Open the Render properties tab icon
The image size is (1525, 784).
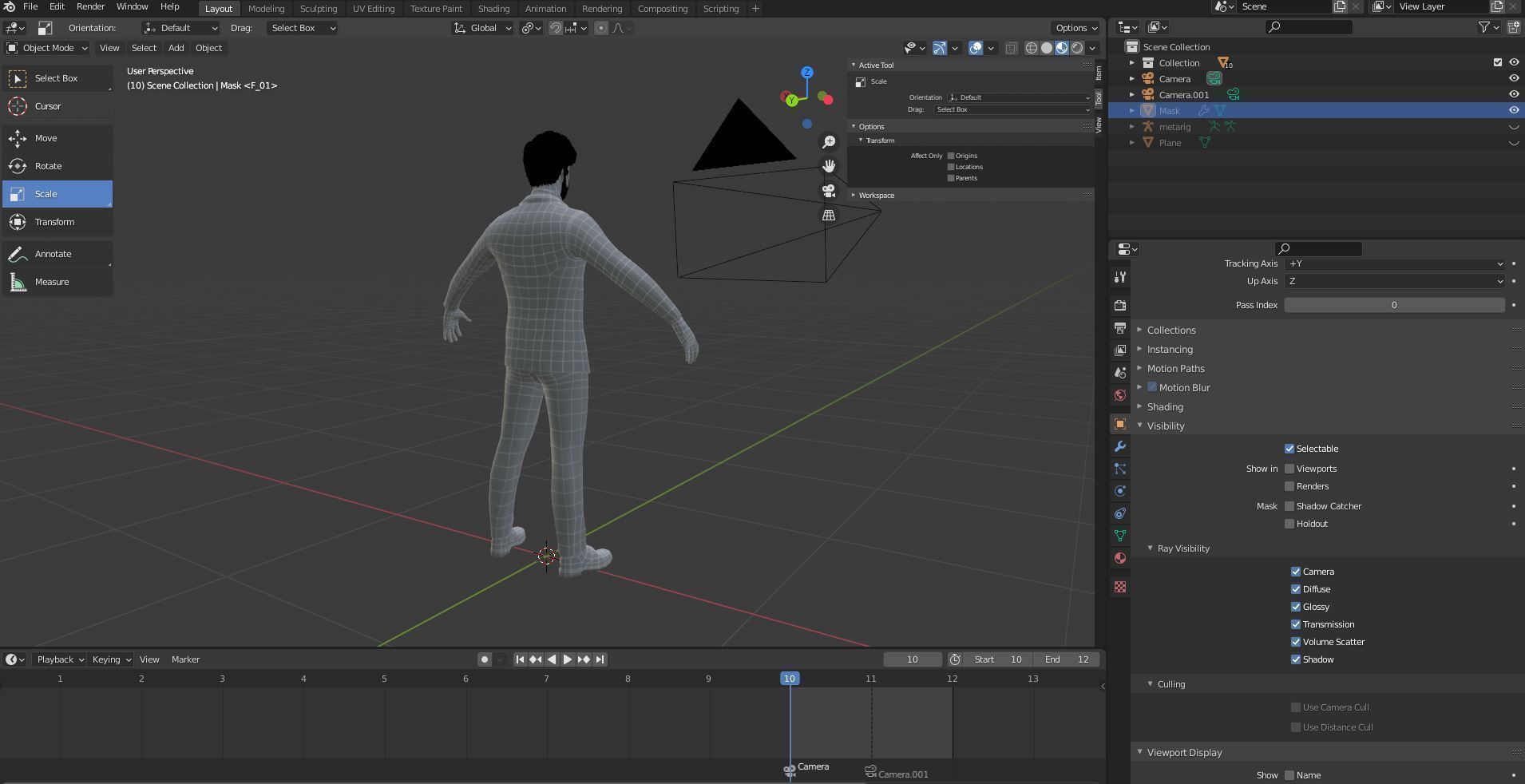coord(1120,305)
